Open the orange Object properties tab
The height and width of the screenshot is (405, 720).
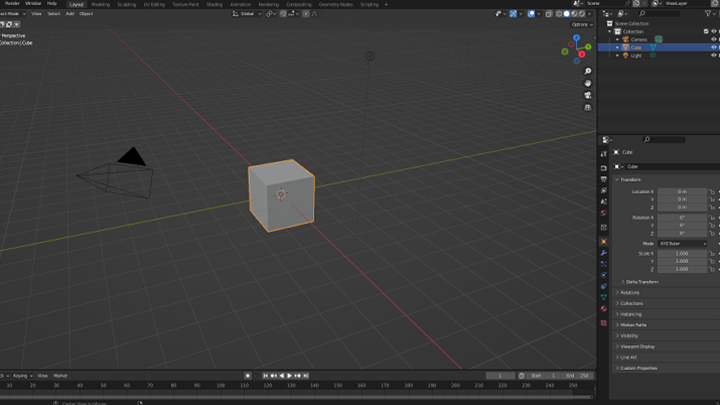coord(603,242)
